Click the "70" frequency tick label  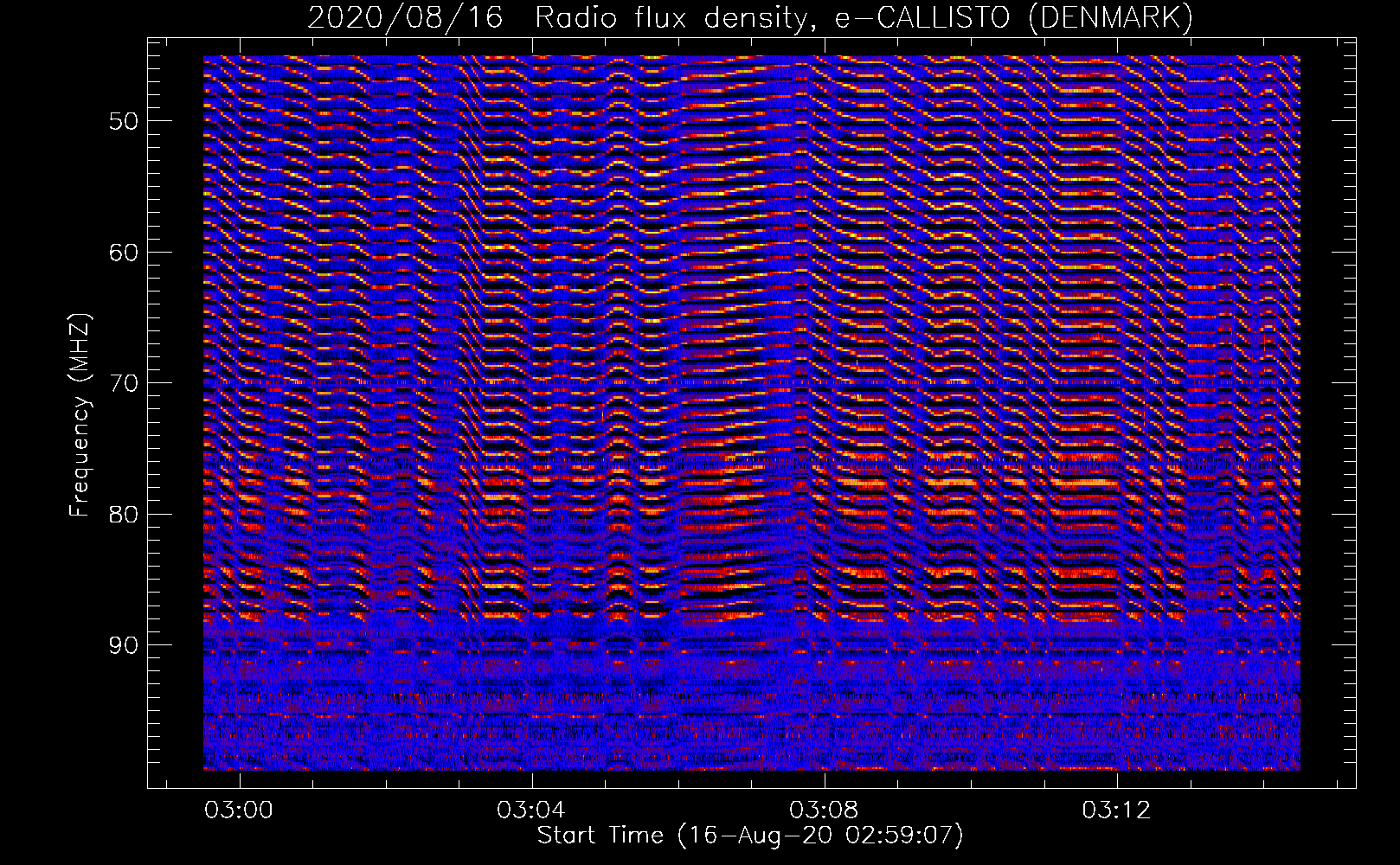point(124,383)
